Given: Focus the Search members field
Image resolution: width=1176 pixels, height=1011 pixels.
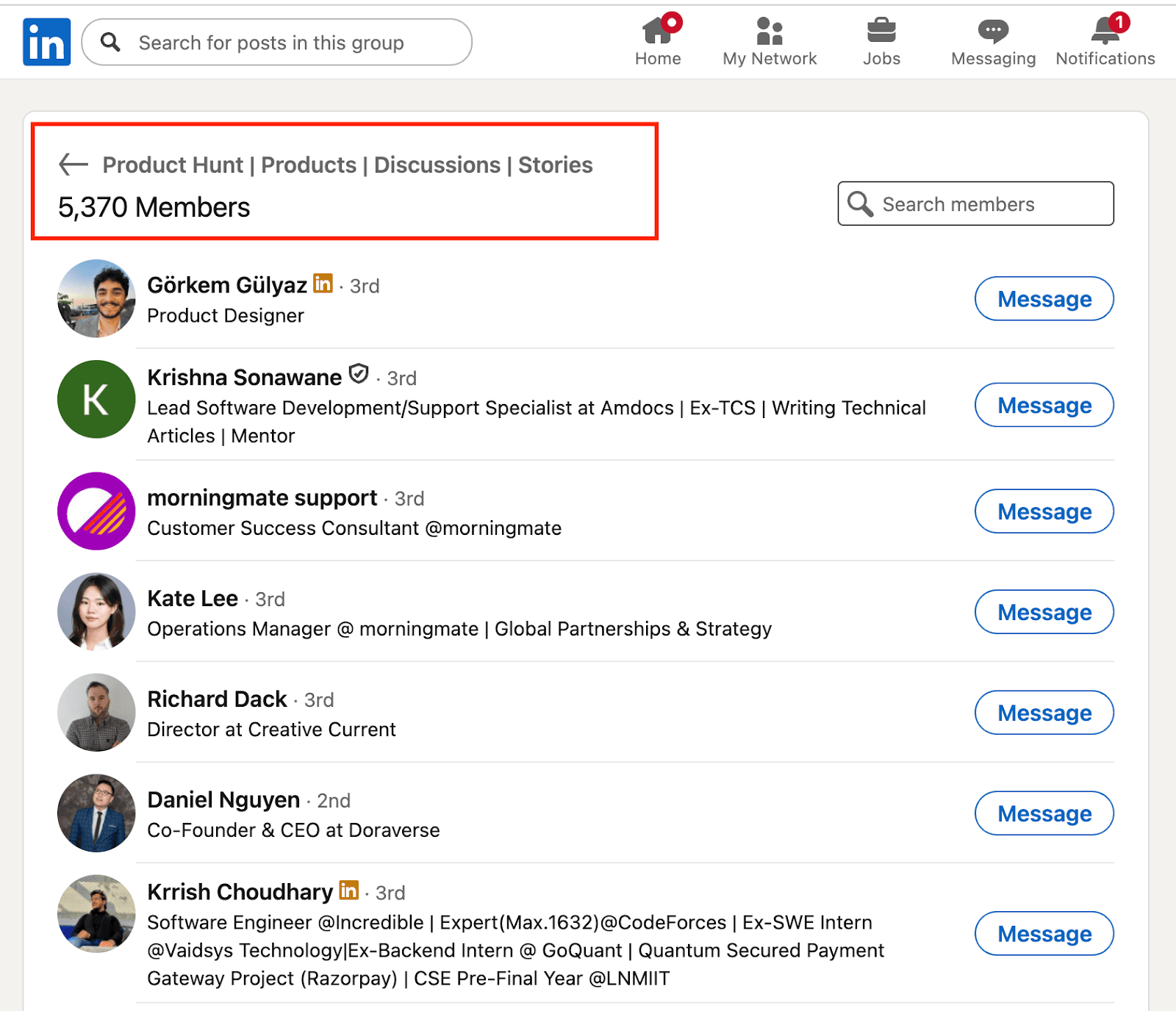Looking at the screenshot, I should pos(976,204).
